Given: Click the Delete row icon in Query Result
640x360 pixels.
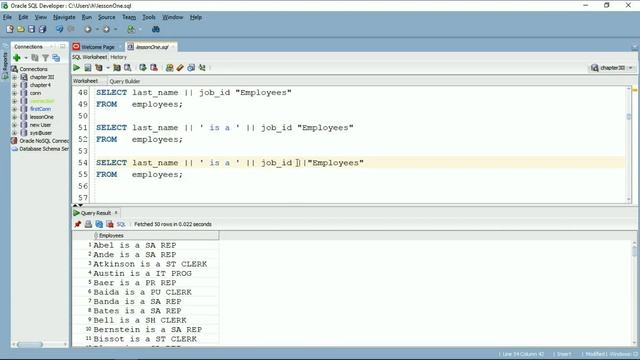Looking at the screenshot, I should pos(110,224).
